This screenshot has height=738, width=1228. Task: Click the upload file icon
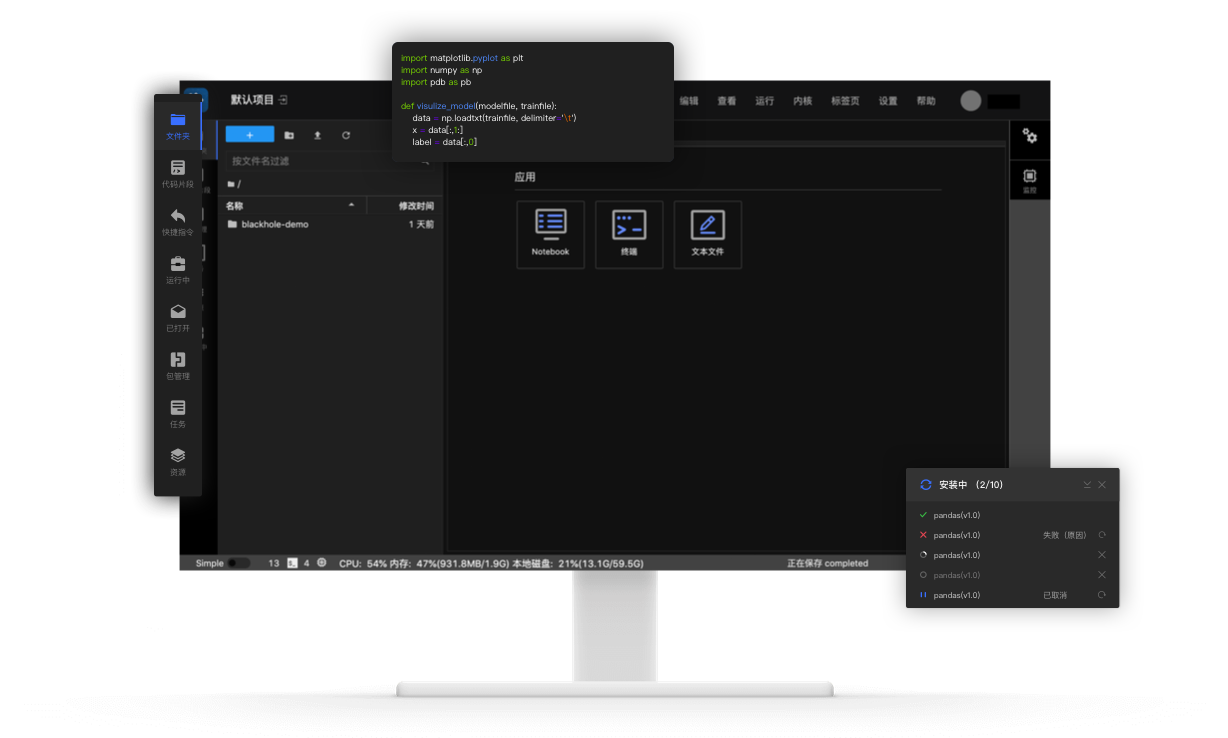[x=317, y=134]
